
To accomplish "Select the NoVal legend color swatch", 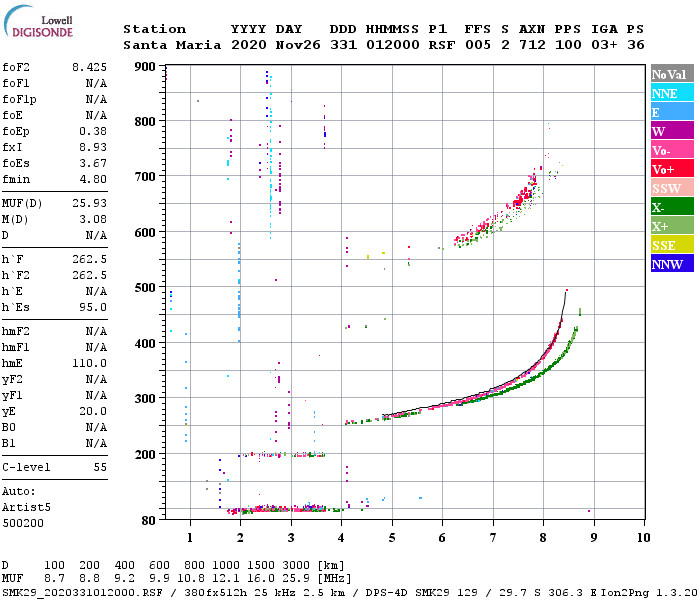I will click(x=672, y=74).
